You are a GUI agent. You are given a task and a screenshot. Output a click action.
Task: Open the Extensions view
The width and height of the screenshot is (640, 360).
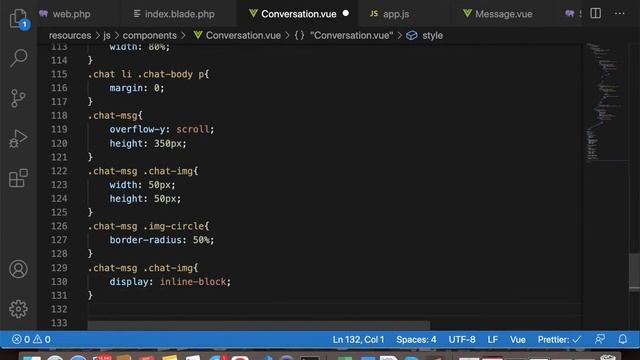tap(18, 178)
